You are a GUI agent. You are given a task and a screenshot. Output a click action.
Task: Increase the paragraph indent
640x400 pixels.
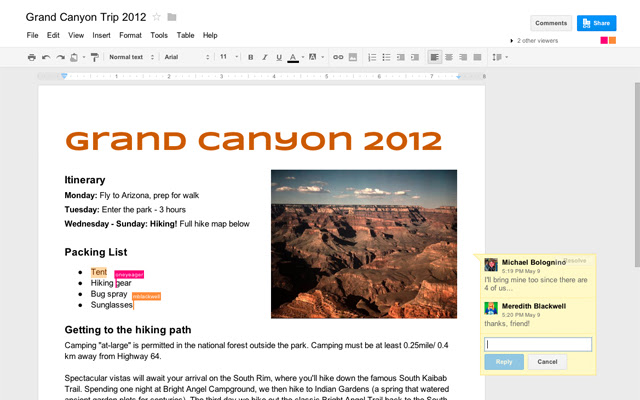click(x=415, y=57)
